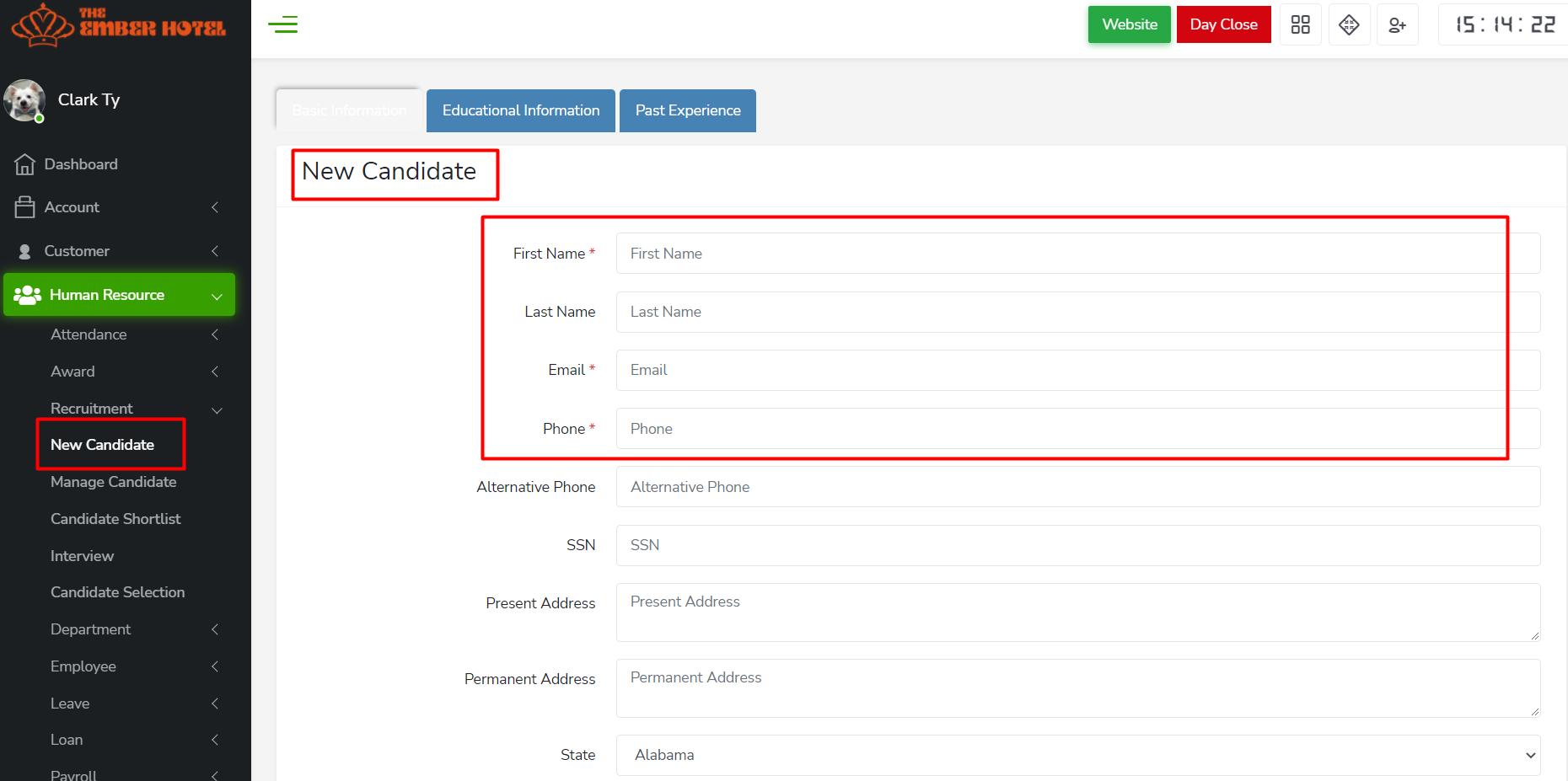Click The Ember Hotel logo
The width and height of the screenshot is (1568, 781).
[119, 24]
